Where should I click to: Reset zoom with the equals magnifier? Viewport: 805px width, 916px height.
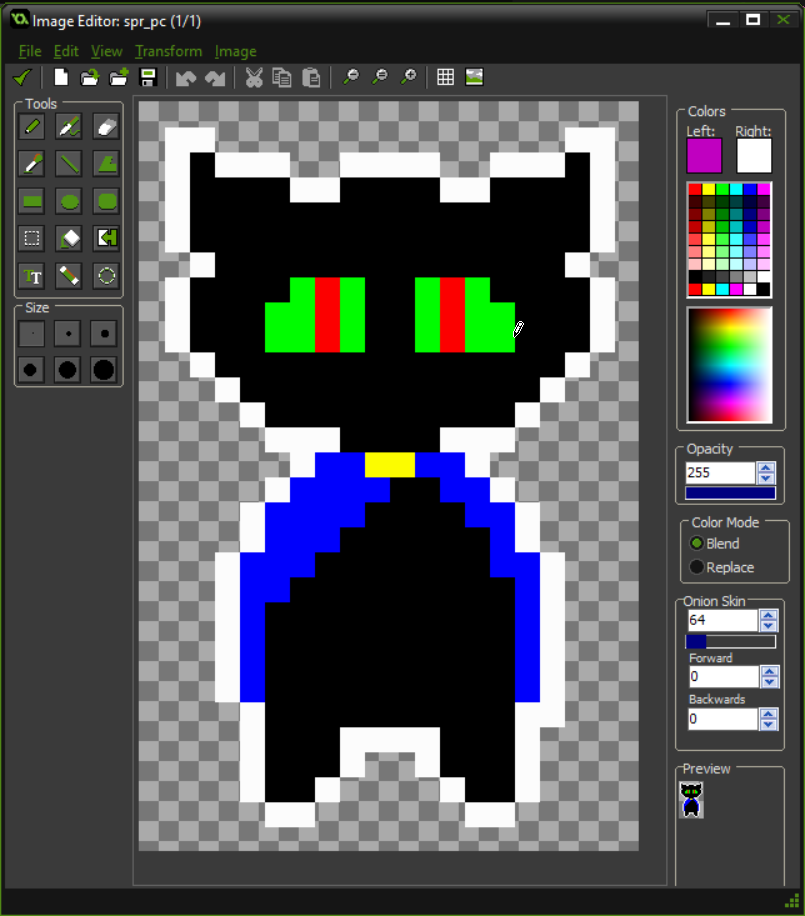pyautogui.click(x=380, y=77)
